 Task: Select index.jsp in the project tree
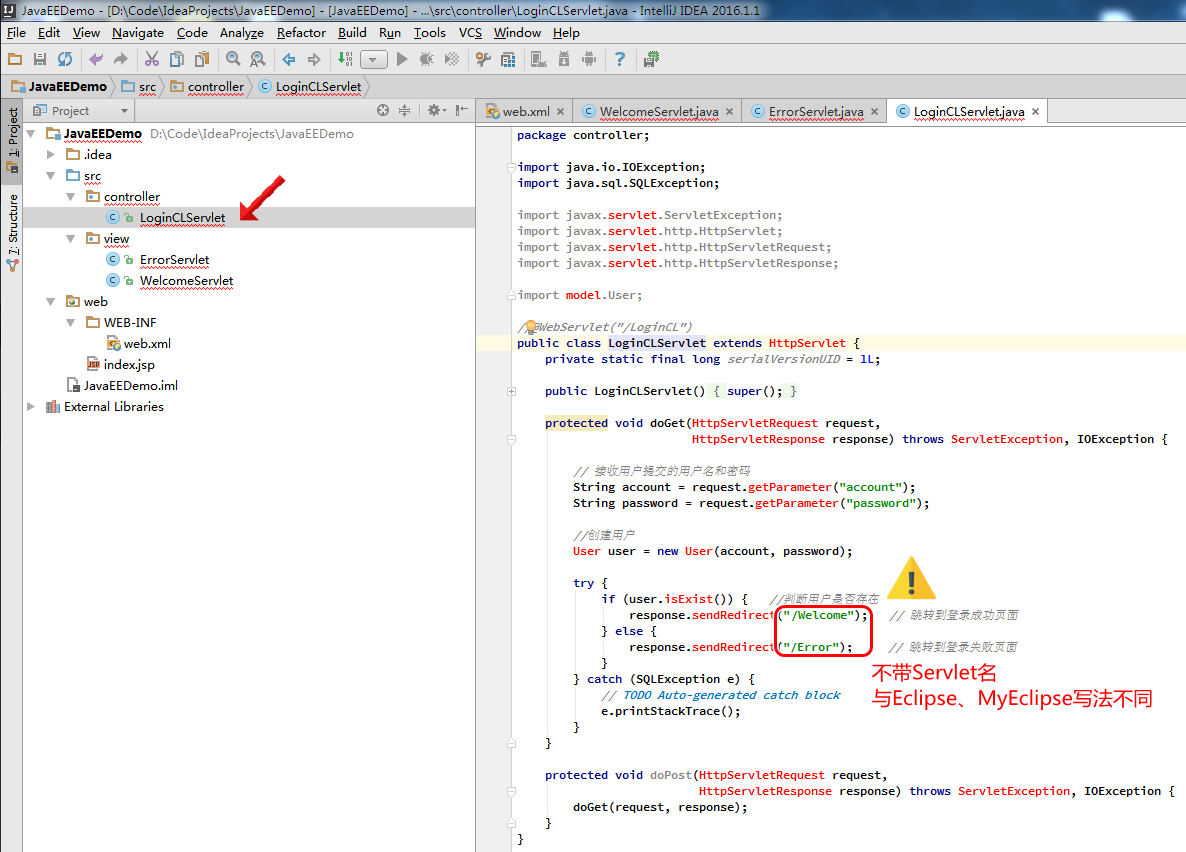click(129, 365)
